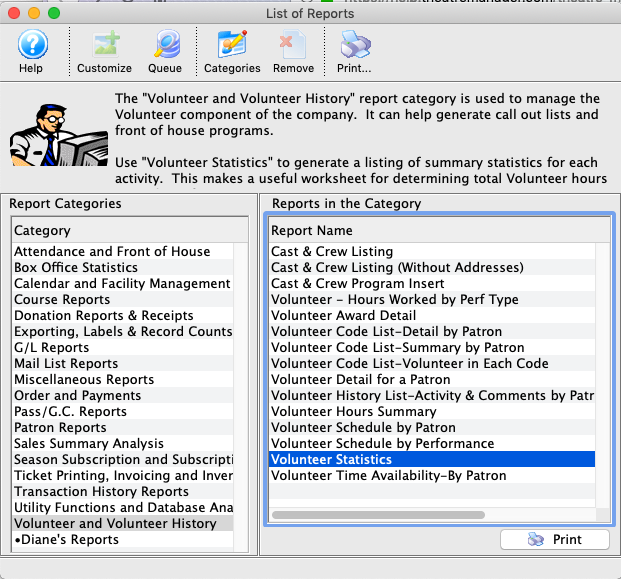Select Pass/G.C. Reports category
This screenshot has height=579, width=621.
[123, 411]
